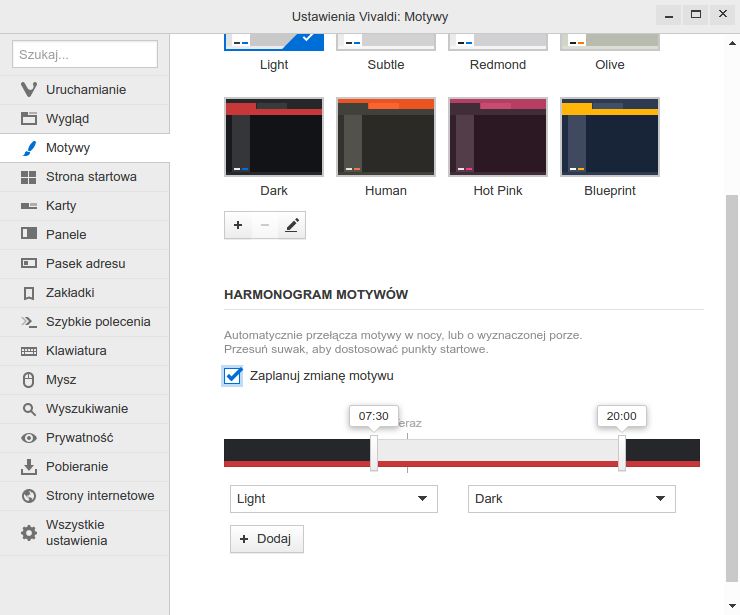The width and height of the screenshot is (740, 615).
Task: Click the scrollbar up arrow
Action: tap(732, 43)
